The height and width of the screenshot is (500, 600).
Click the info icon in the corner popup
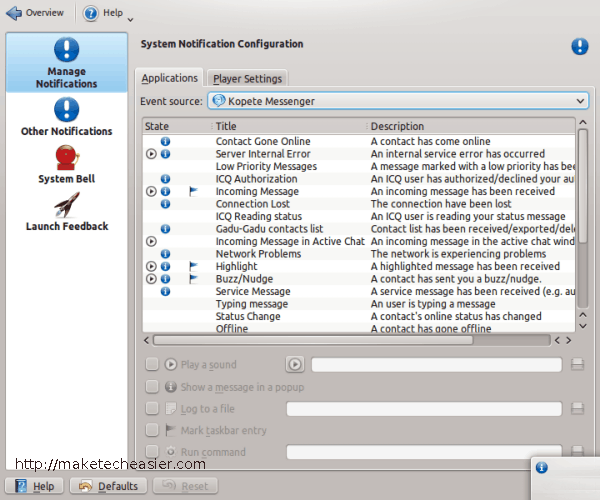[541, 467]
